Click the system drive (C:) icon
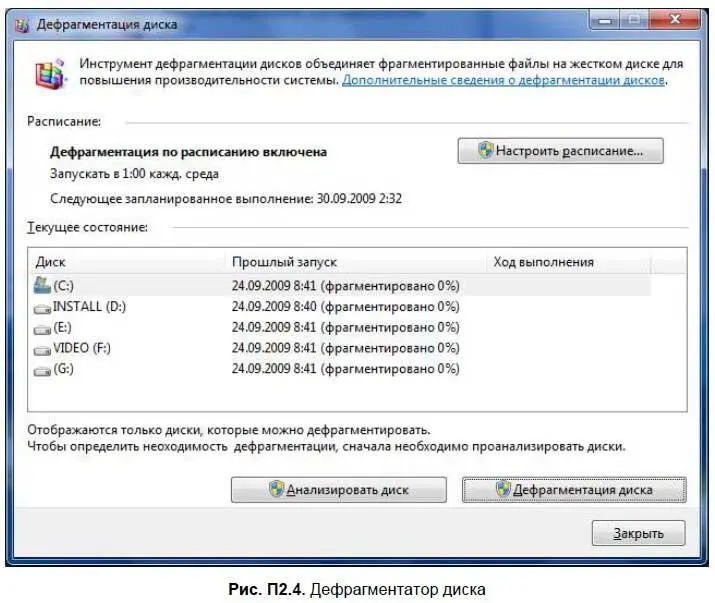 pyautogui.click(x=42, y=285)
